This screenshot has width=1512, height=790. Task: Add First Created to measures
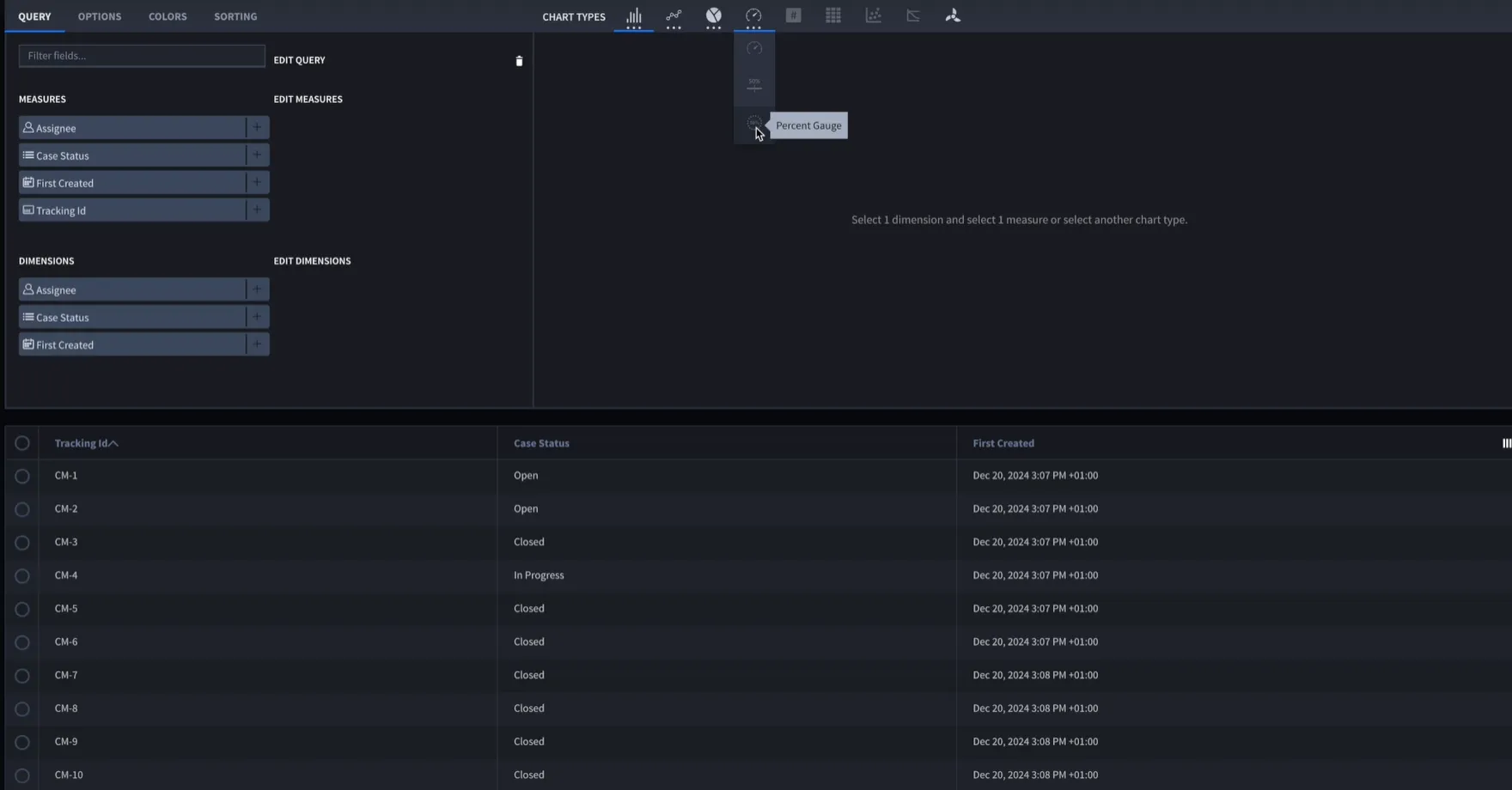pos(257,182)
